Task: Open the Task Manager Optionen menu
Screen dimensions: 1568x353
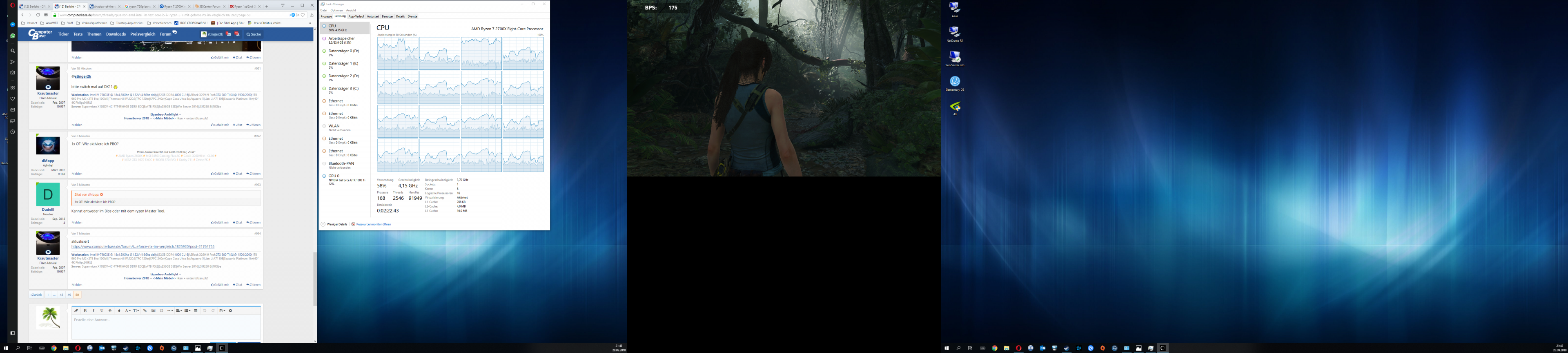Action: (x=336, y=10)
